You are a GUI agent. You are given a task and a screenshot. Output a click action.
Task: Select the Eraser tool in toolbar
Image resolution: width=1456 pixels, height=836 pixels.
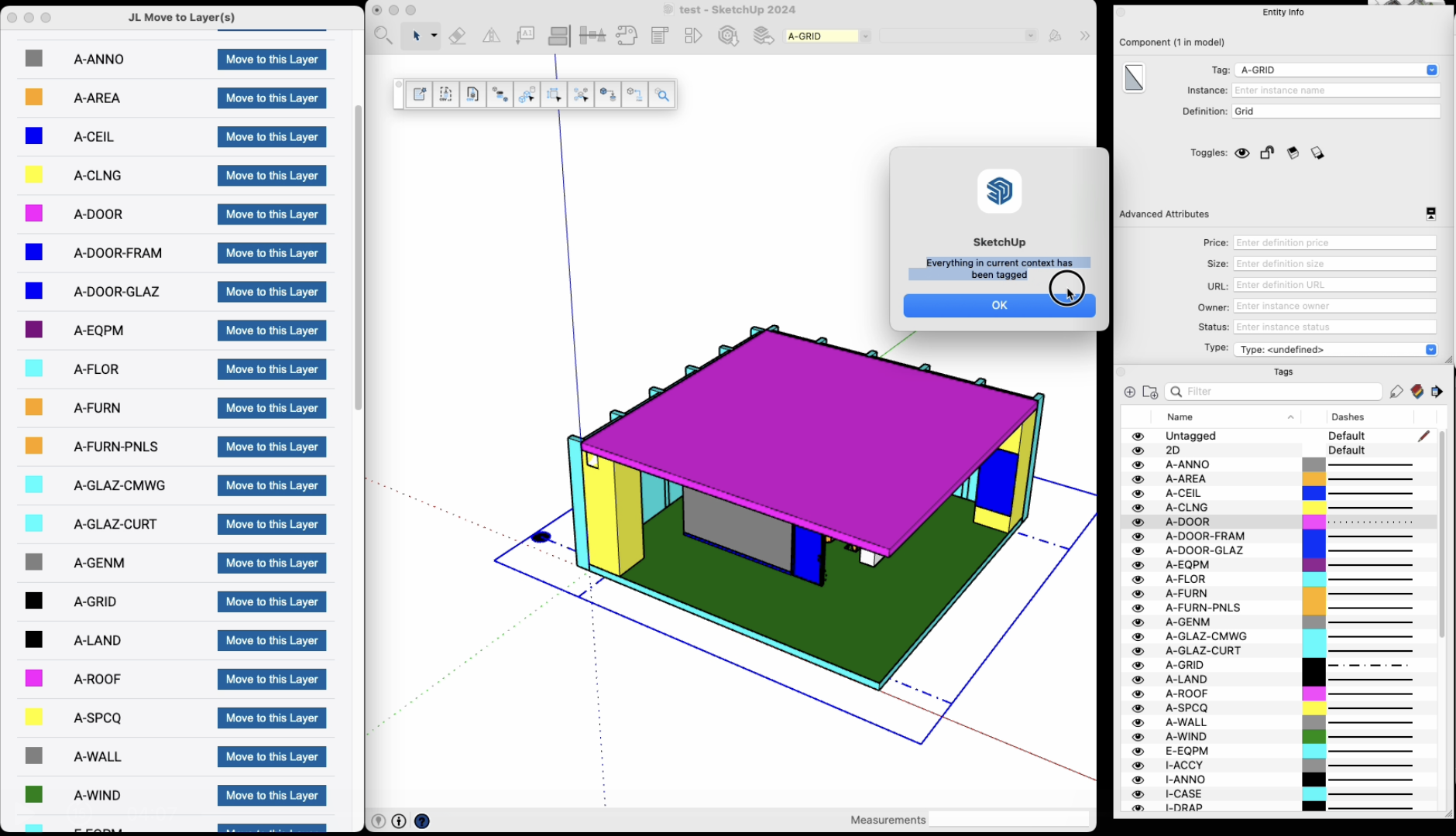457,36
